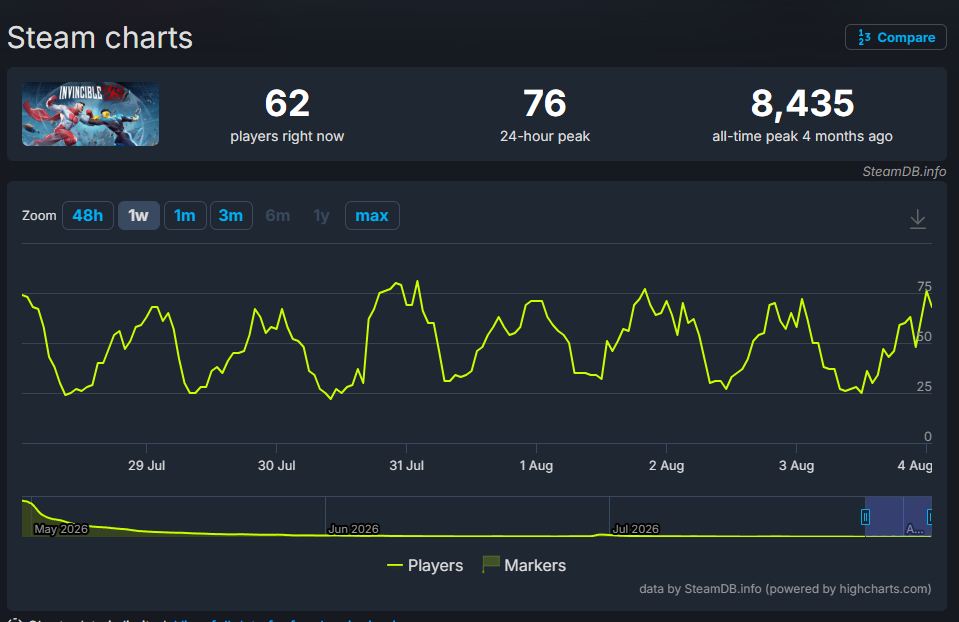This screenshot has width=959, height=622.
Task: Click the Steam charts heading
Action: pyautogui.click(x=100, y=38)
